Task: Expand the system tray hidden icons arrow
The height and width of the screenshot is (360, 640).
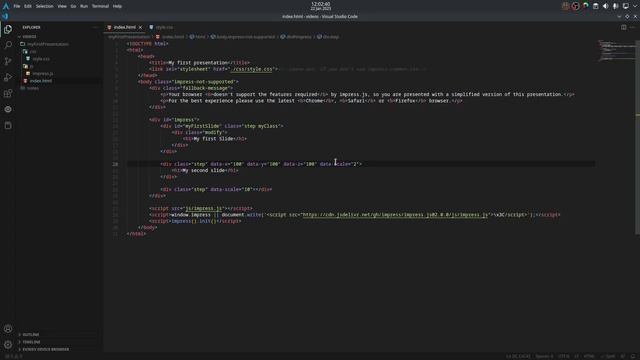Action: pos(635,6)
